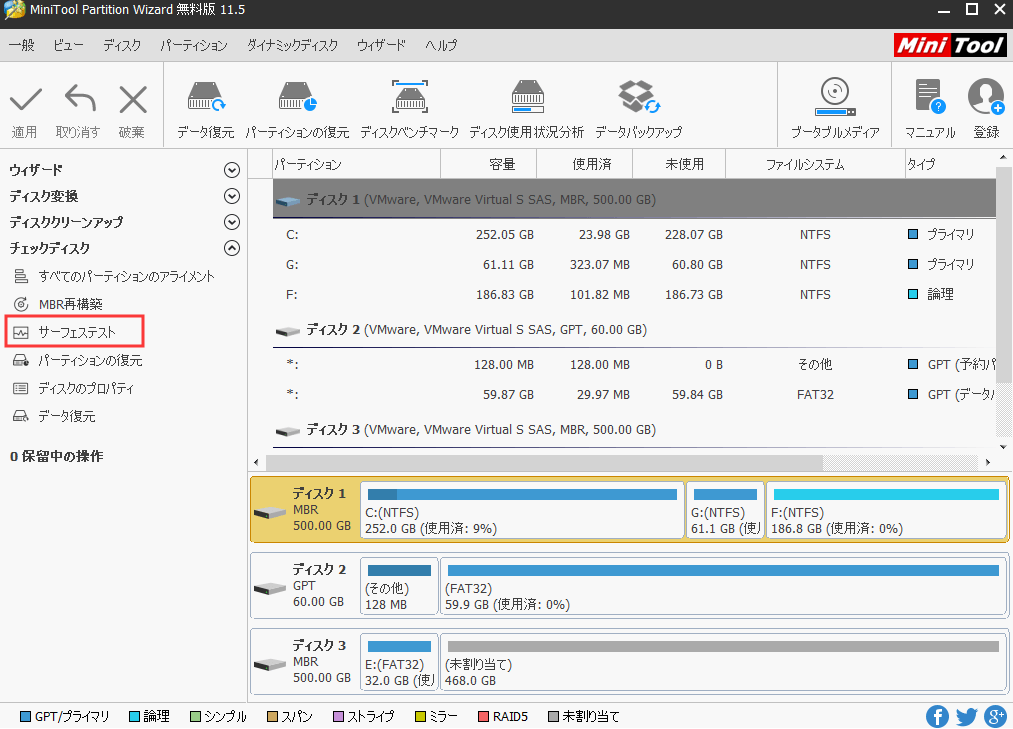Select Disk 2 icon in disk map
Screen dimensions: 1013x729
(270, 589)
